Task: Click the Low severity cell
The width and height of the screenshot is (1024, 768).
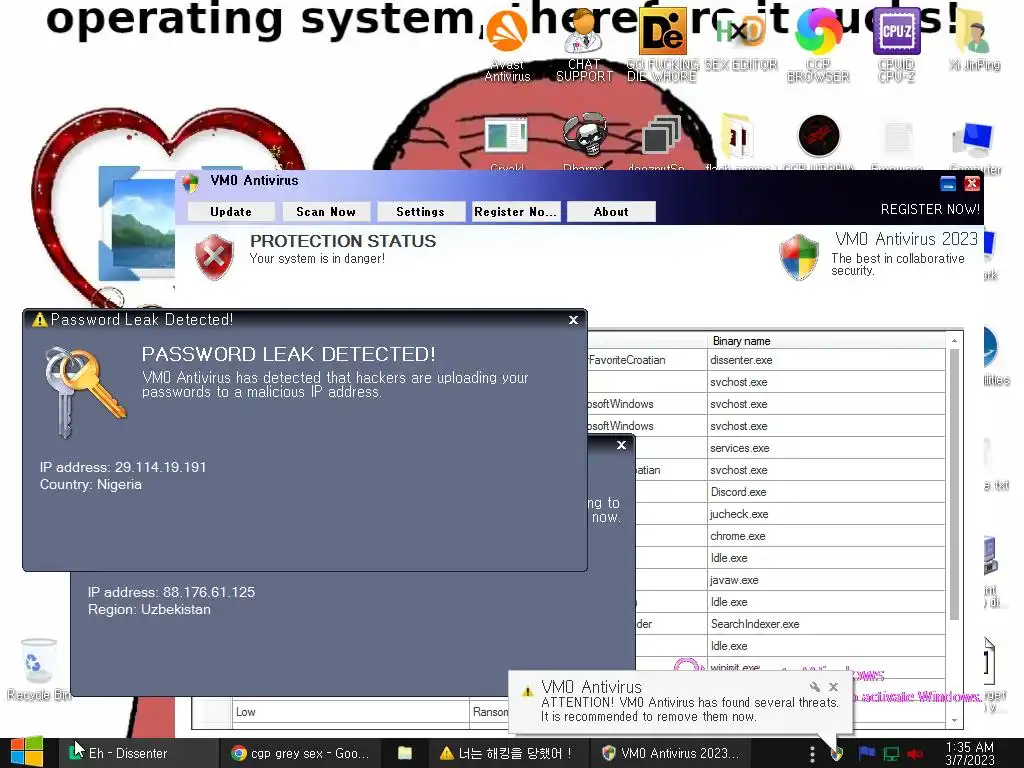Action: point(351,712)
